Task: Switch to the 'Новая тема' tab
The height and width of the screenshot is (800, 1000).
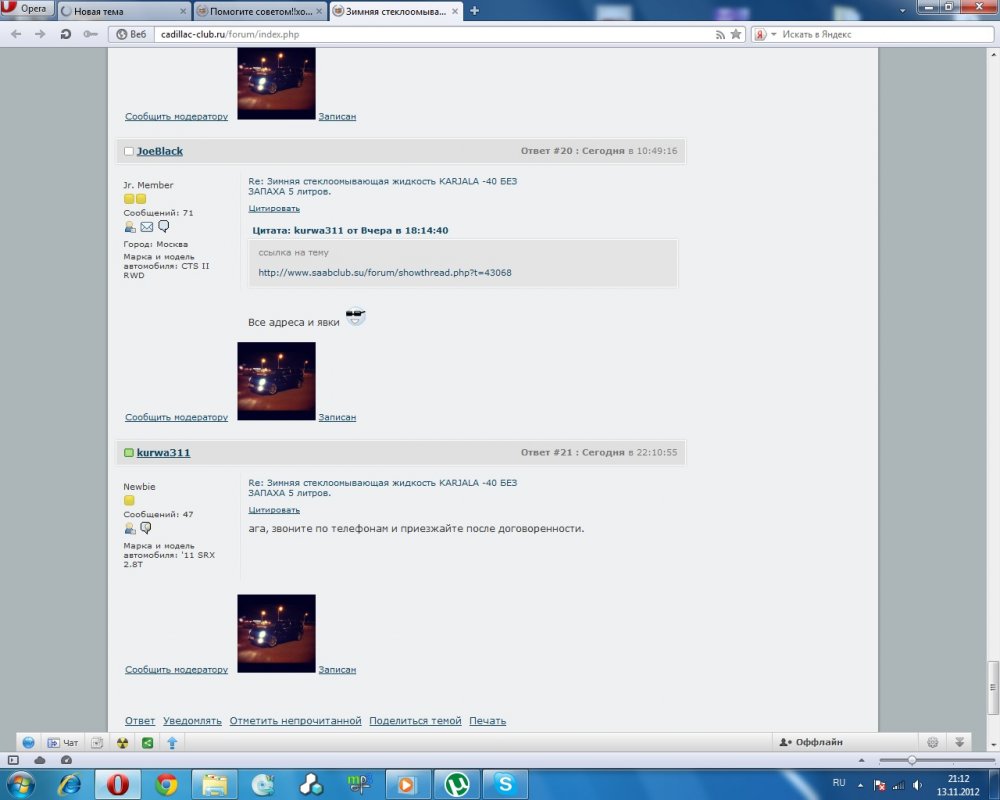Action: pos(122,11)
